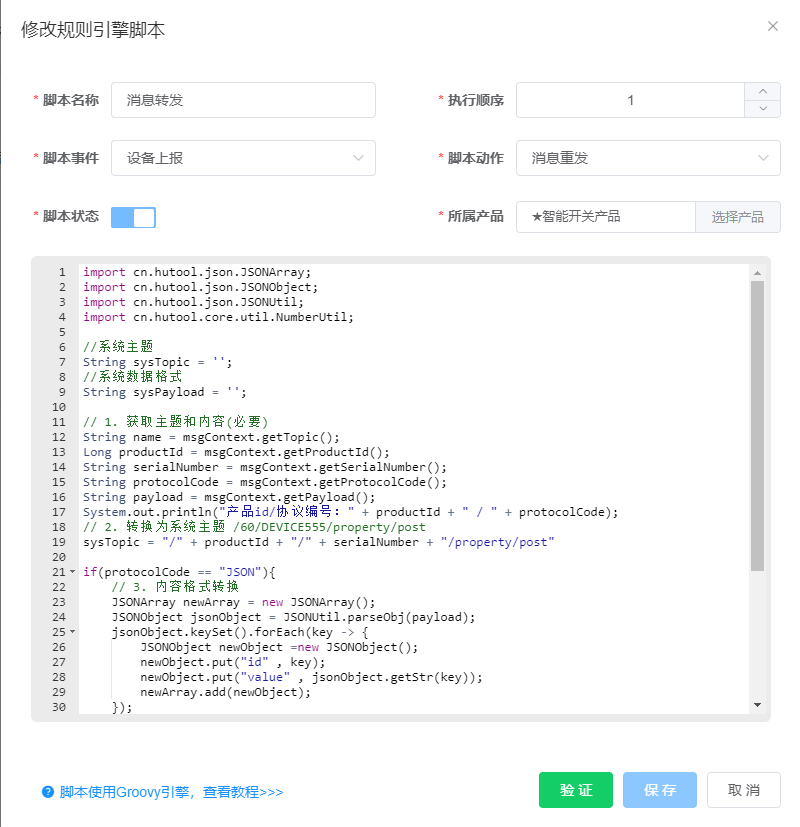Open the 脚本动作 dropdown
This screenshot has height=827, width=800.
(648, 158)
